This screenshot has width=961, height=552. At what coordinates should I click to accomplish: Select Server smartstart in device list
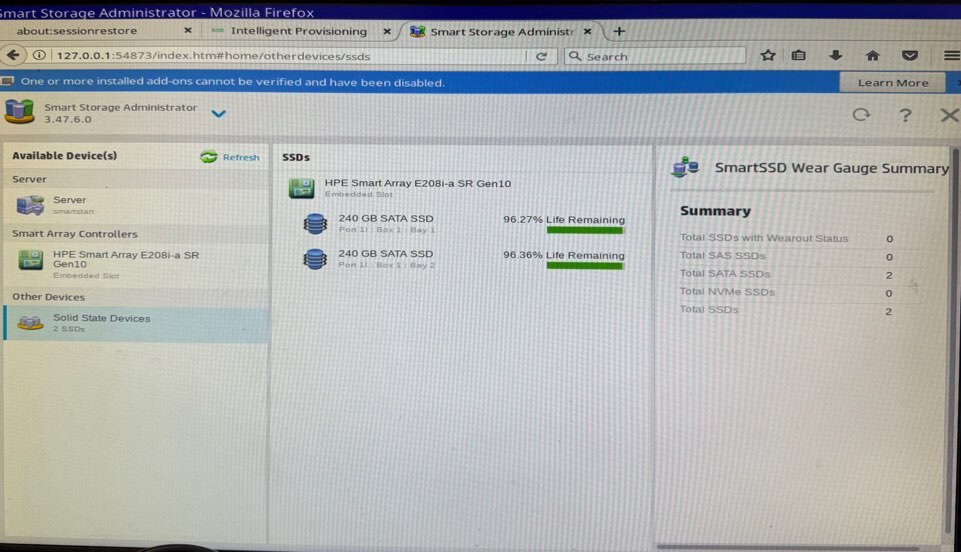click(135, 205)
